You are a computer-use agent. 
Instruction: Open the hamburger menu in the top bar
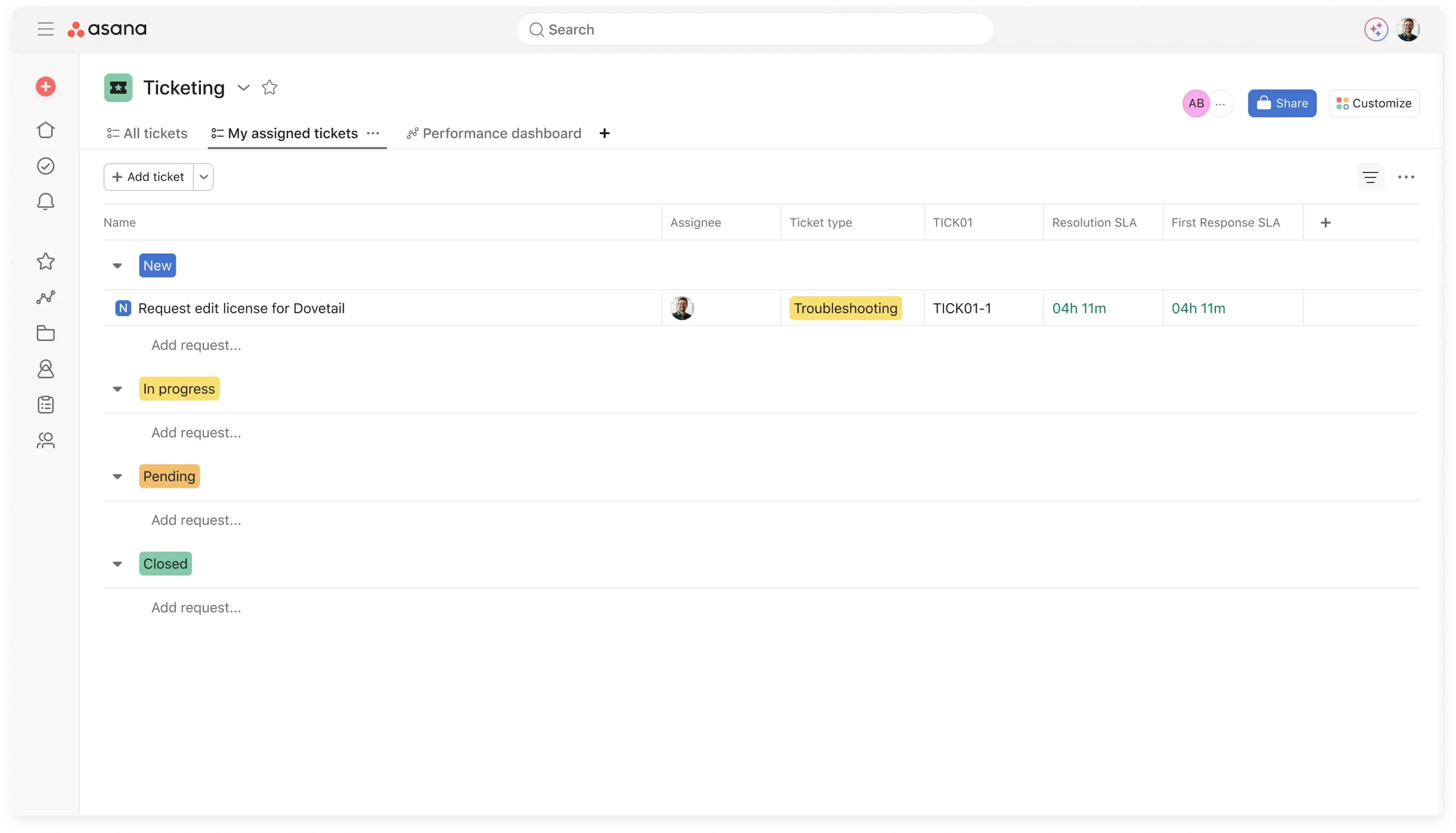45,29
